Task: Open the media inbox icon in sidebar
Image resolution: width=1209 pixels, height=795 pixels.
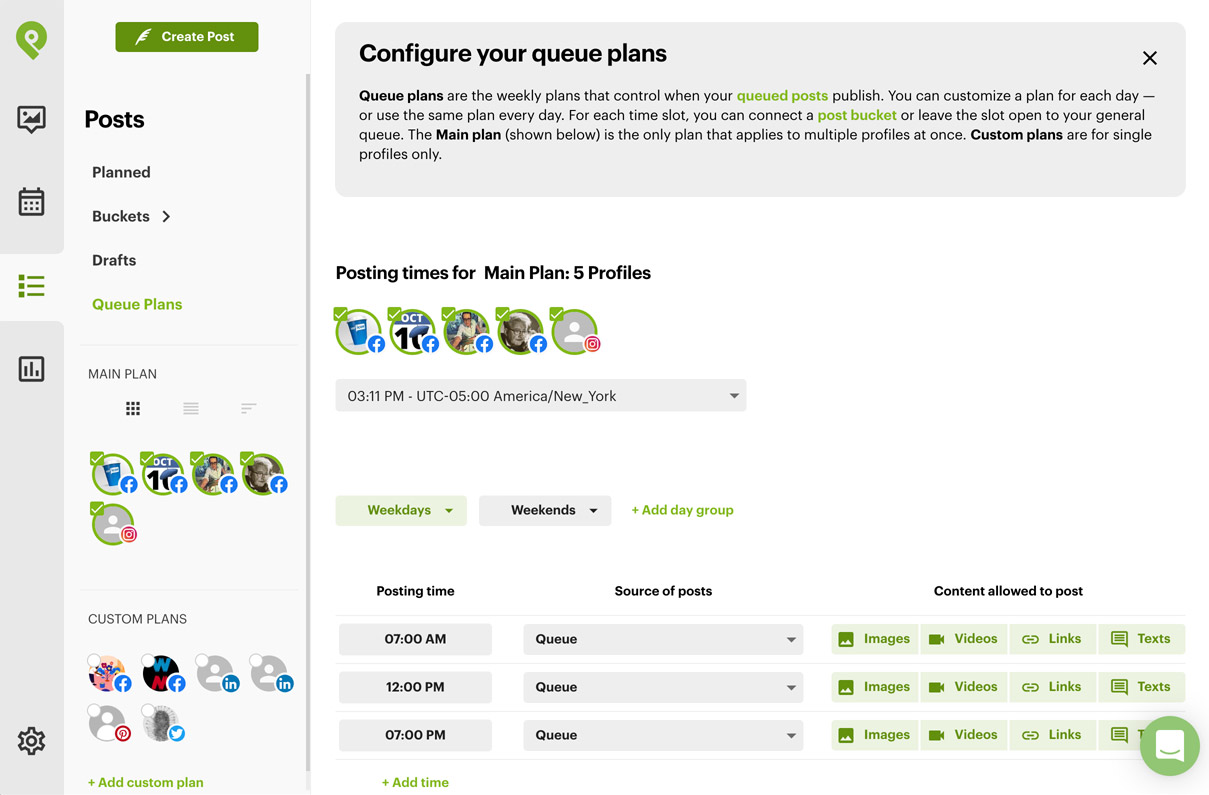Action: 31,119
